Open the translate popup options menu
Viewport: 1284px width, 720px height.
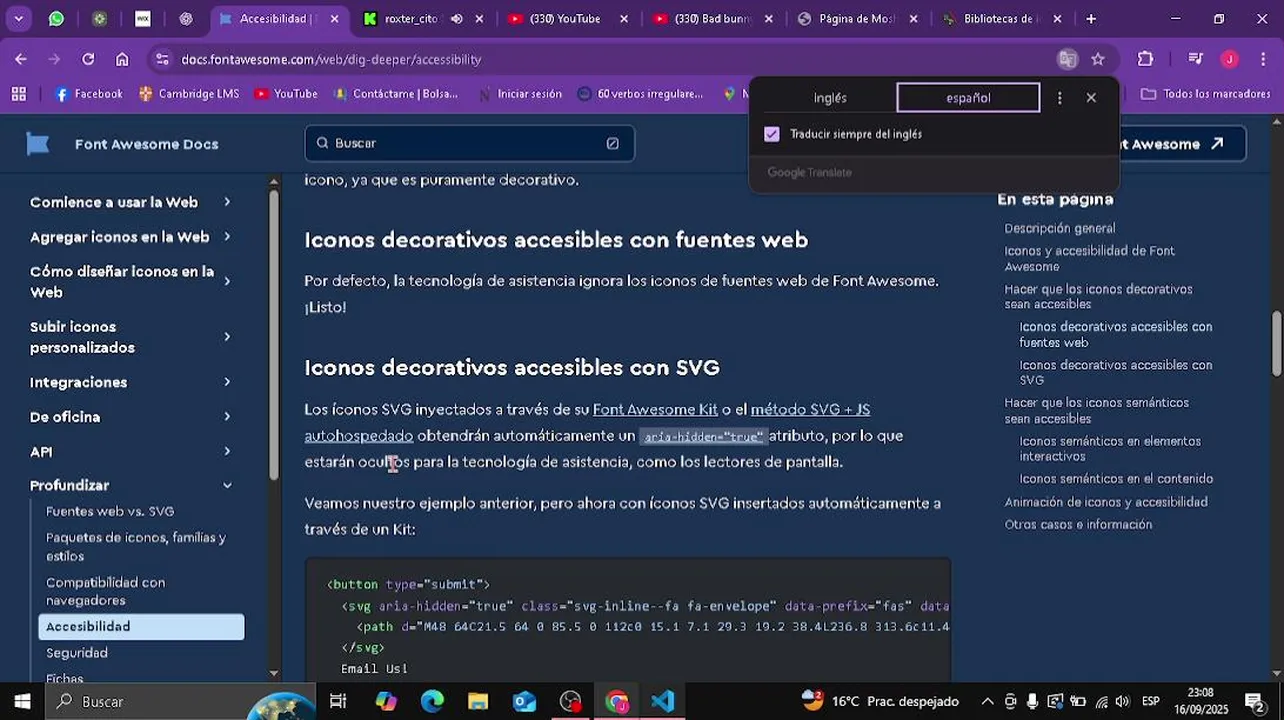tap(1060, 98)
